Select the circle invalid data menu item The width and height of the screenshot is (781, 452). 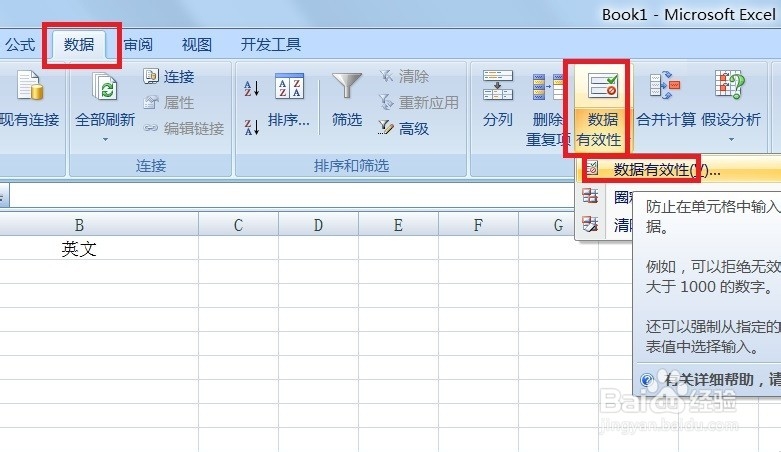coord(606,197)
